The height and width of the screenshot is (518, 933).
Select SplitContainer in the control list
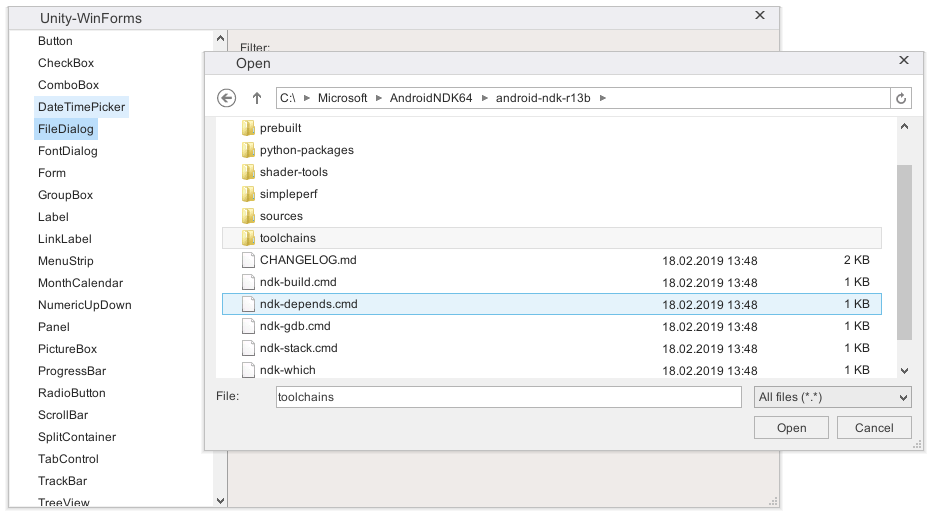(x=77, y=437)
